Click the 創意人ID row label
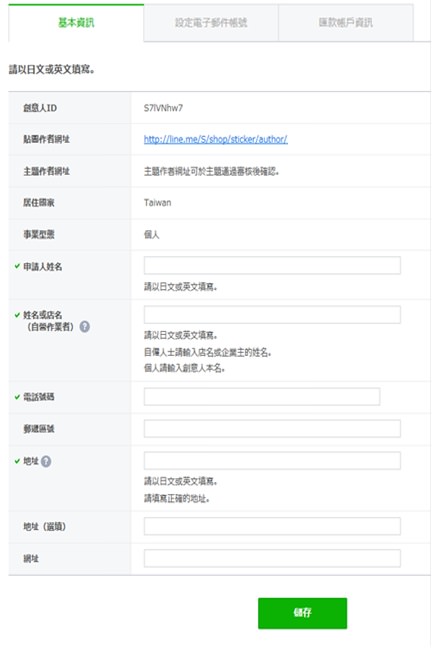The image size is (433, 649). pyautogui.click(x=40, y=108)
